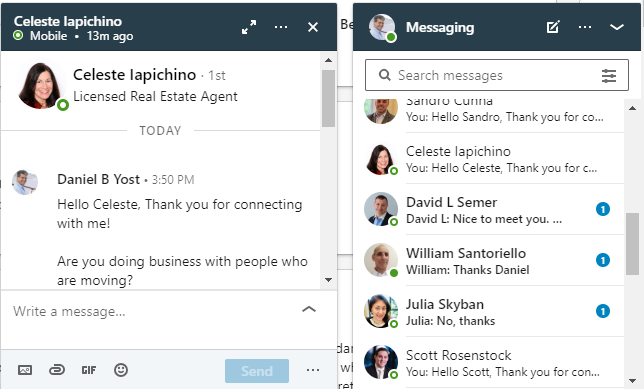The height and width of the screenshot is (389, 644).
Task: Compose a new message in Messaging panel
Action: tap(553, 27)
